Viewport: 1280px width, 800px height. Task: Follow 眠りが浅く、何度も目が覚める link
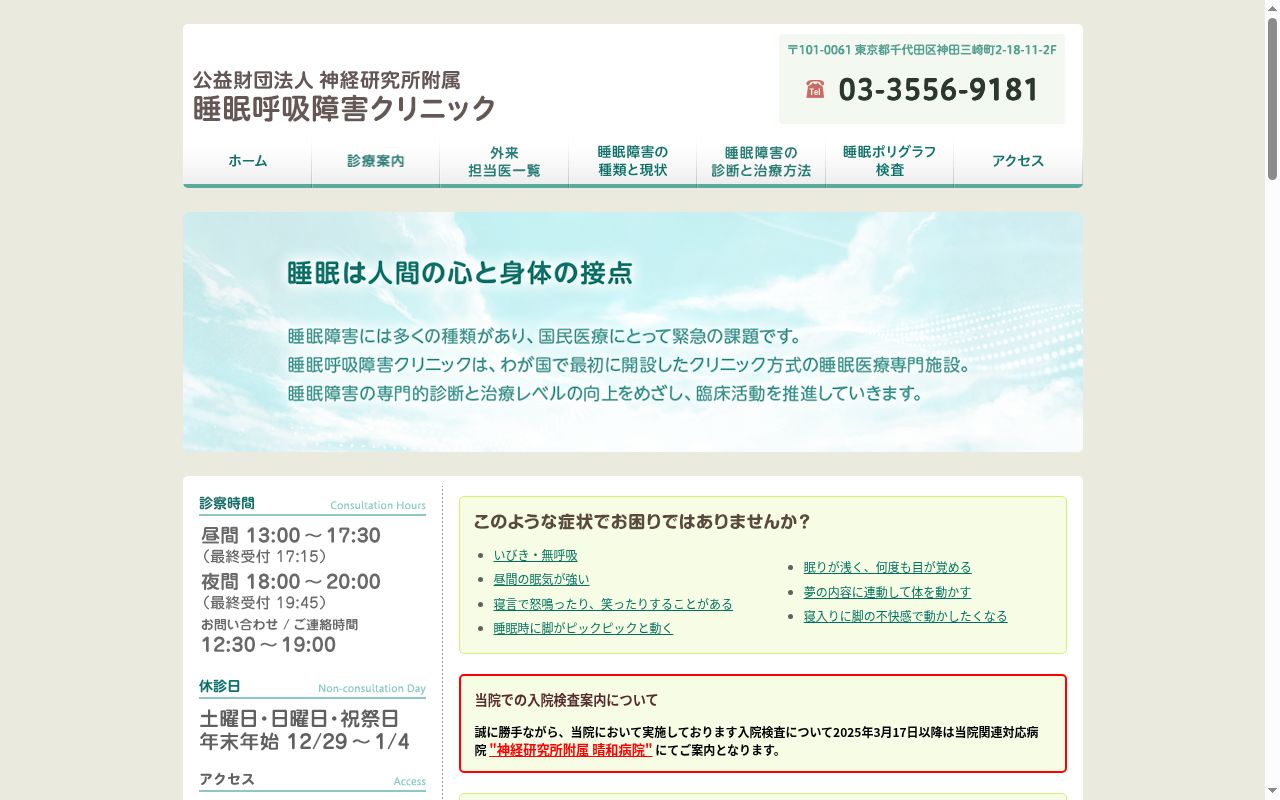[x=887, y=567]
